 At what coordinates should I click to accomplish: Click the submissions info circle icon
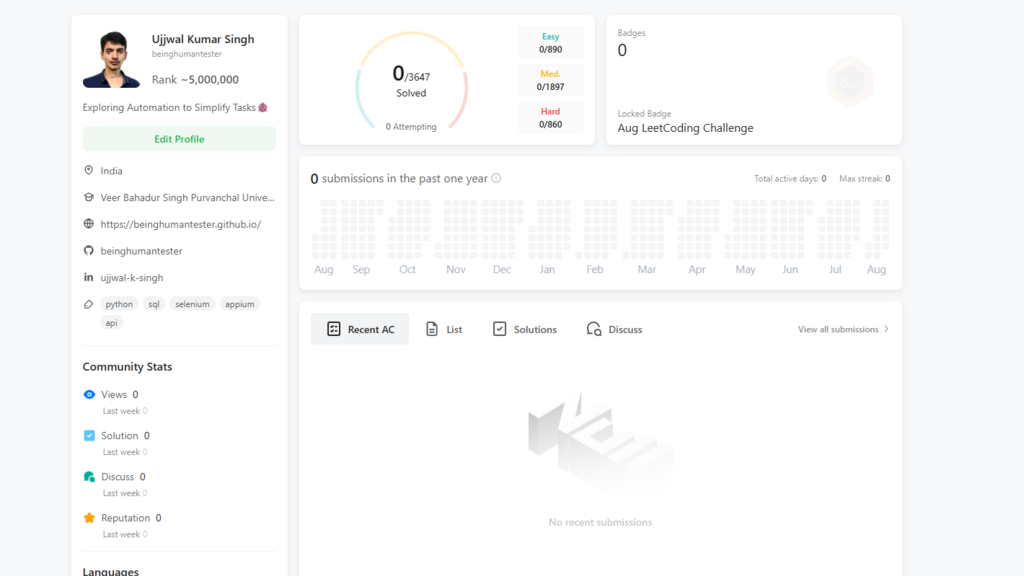pos(496,178)
